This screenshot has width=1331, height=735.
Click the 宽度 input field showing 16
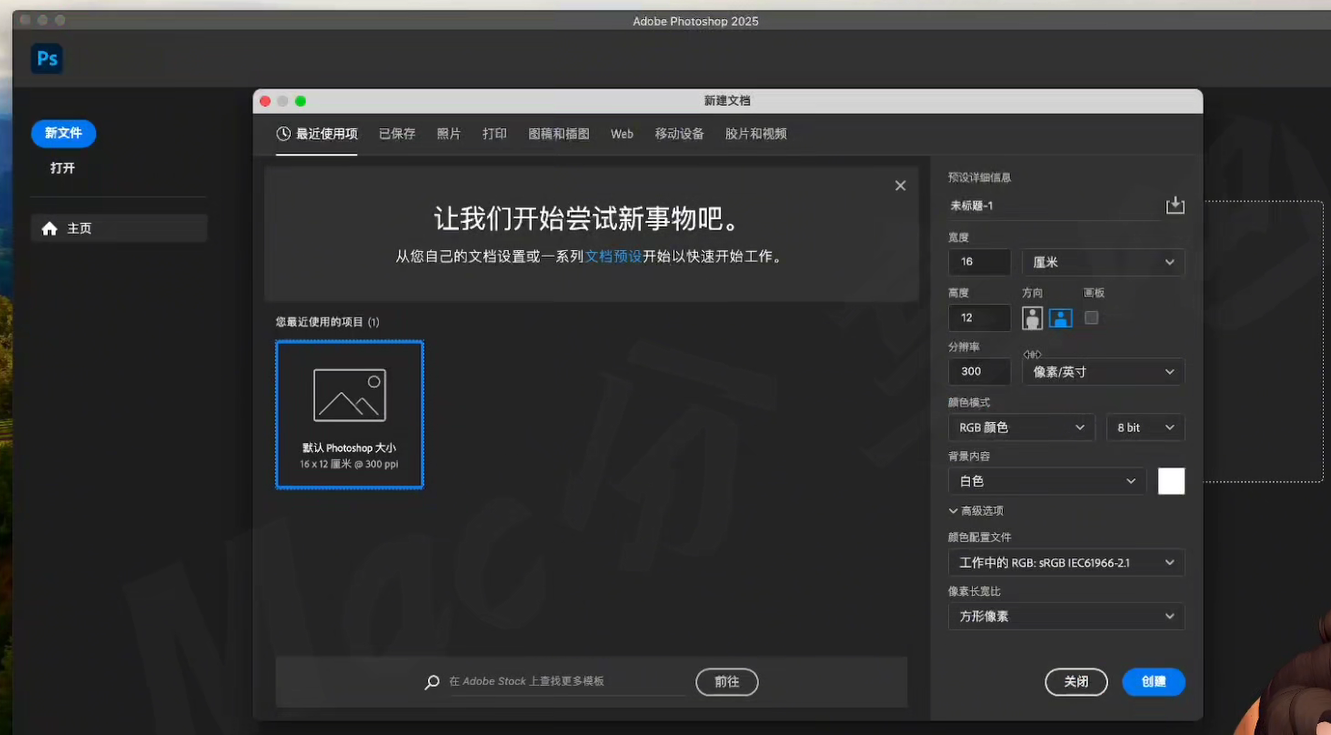pos(979,262)
